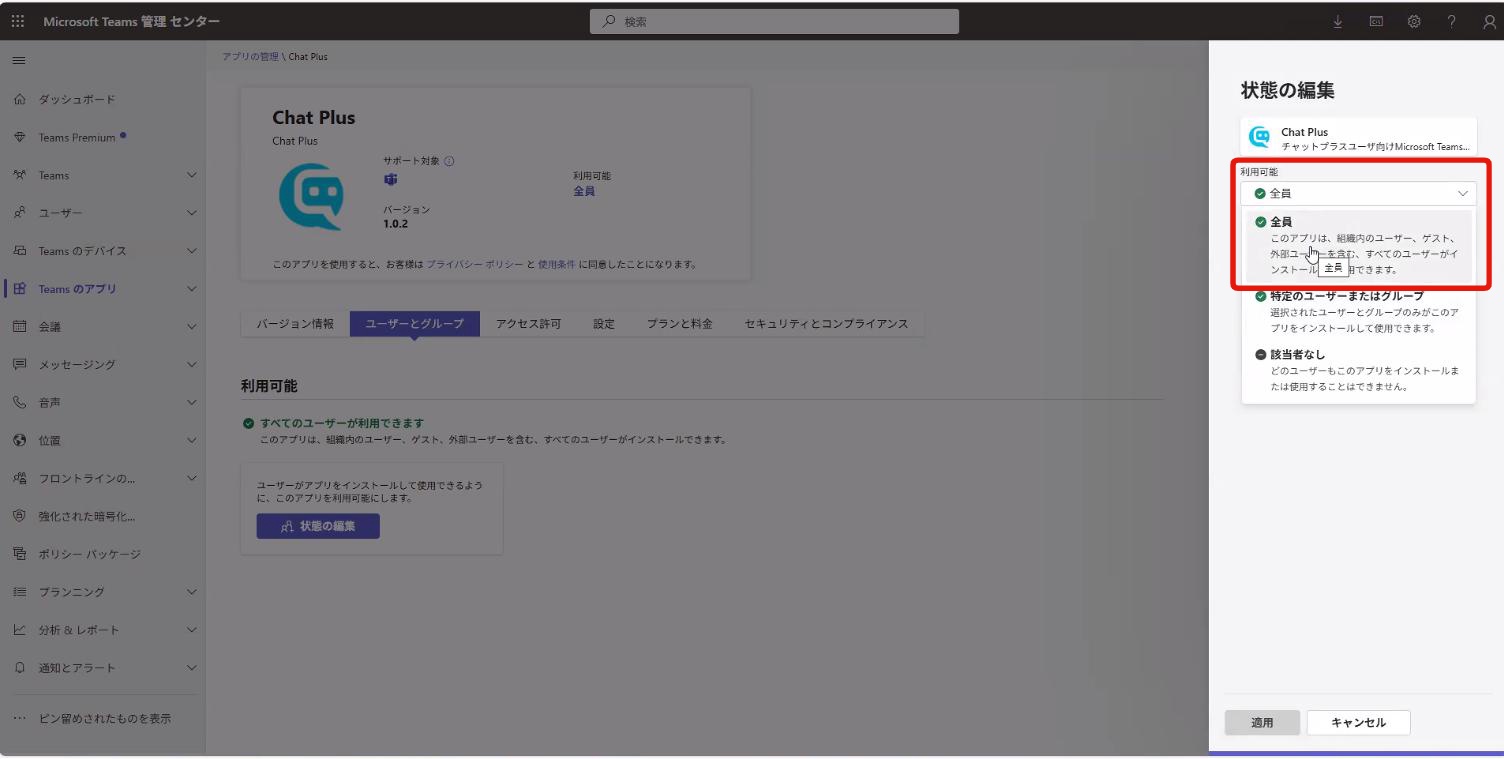Click ピン留めされたものを表示 item
The image size is (1504, 759).
click(105, 719)
